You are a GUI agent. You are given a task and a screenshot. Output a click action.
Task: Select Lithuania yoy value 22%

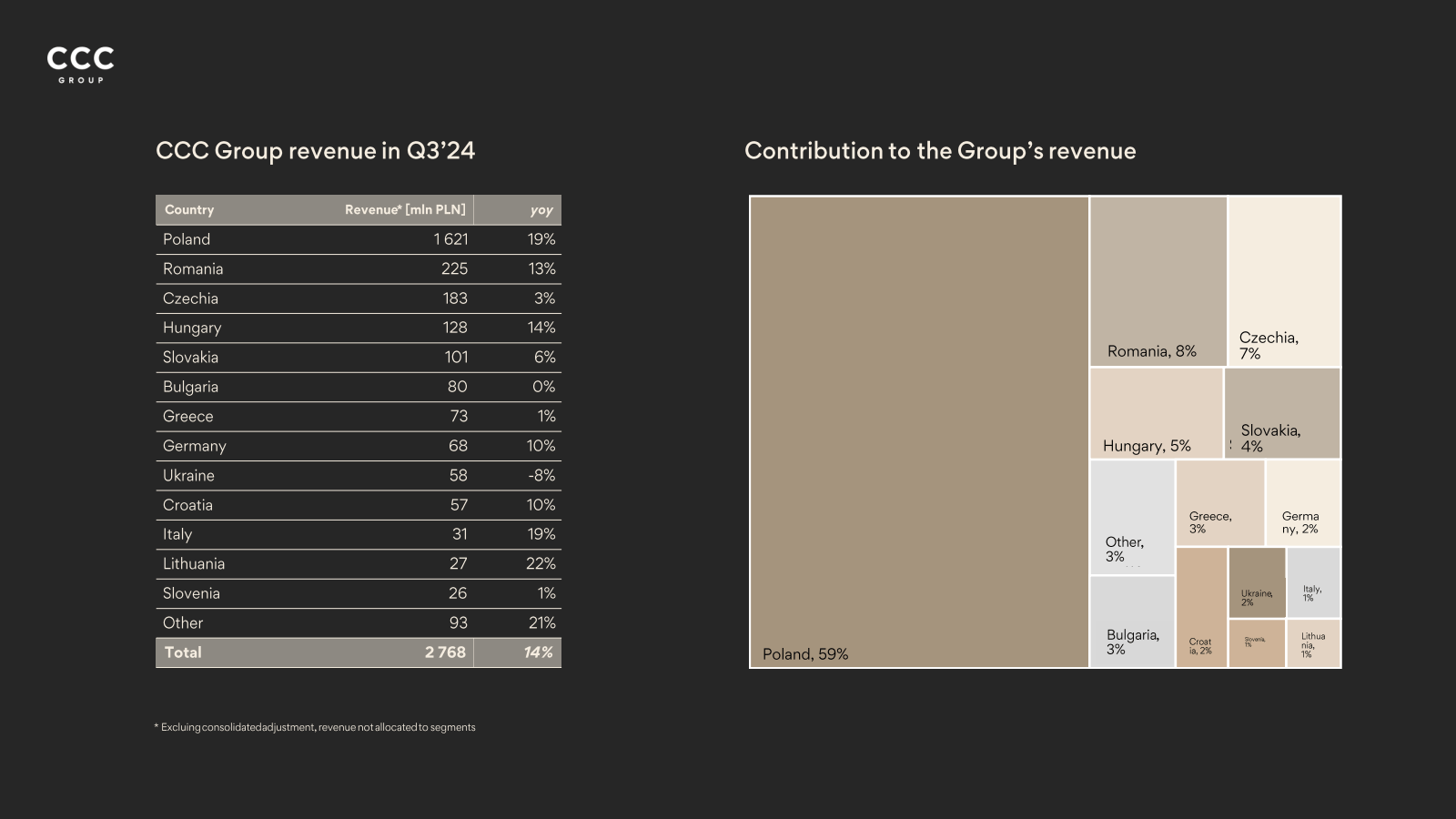(541, 564)
